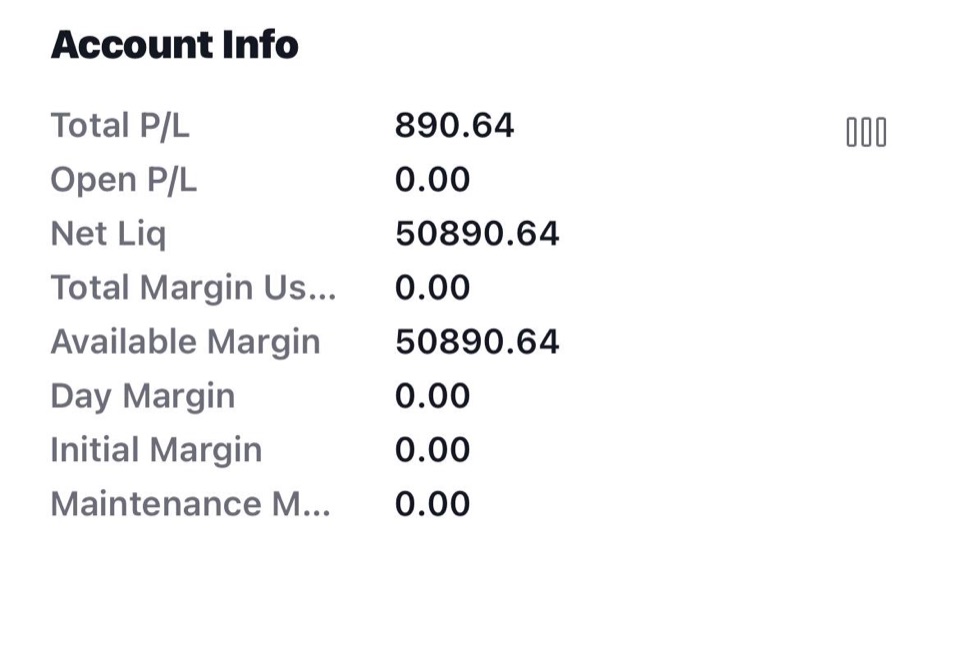Click the truncated Total Margin Us label text
This screenshot has width=960, height=655.
[x=178, y=288]
